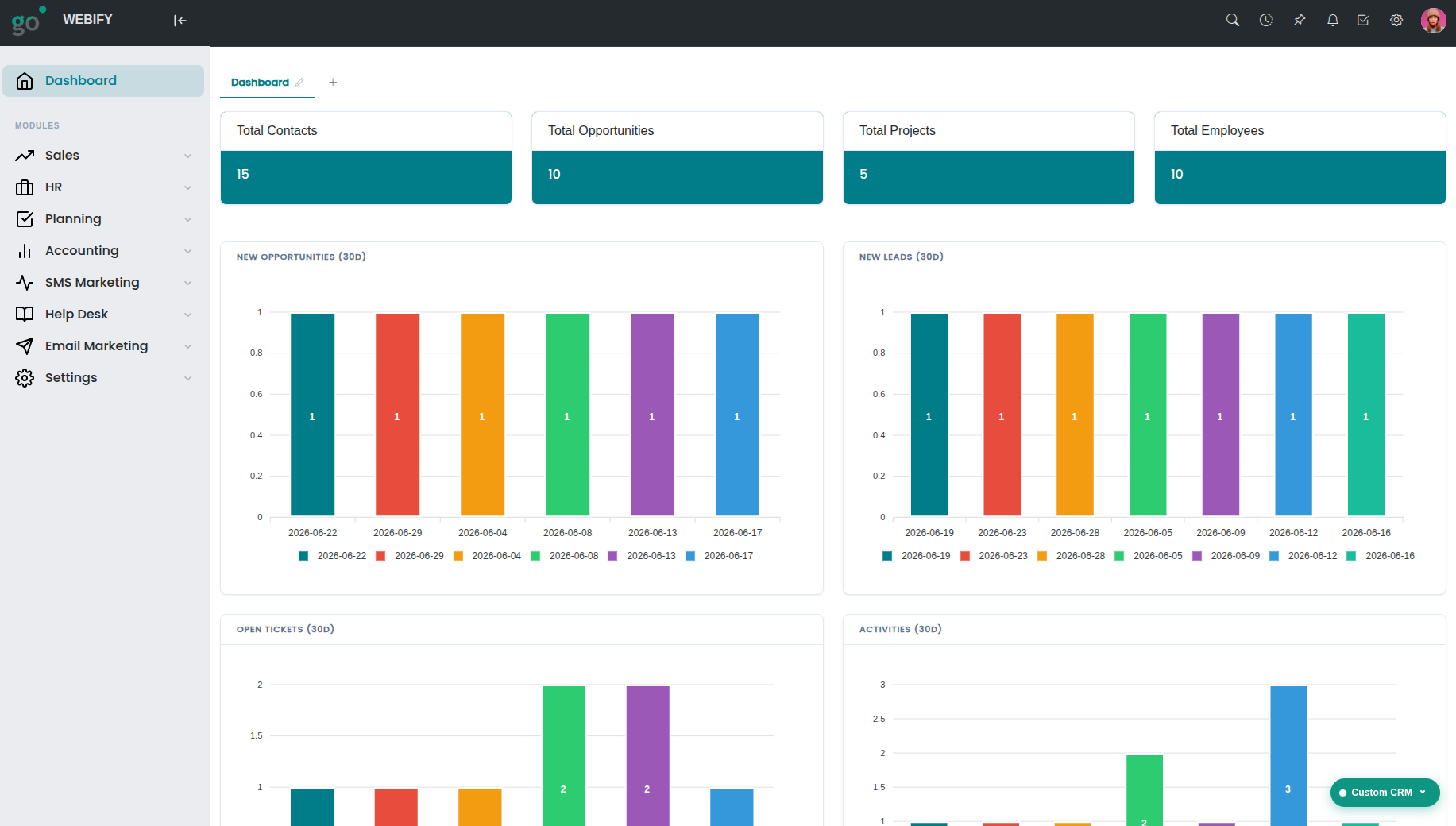The image size is (1456, 826).
Task: Go to Dashboard in sidebar
Action: coord(103,81)
